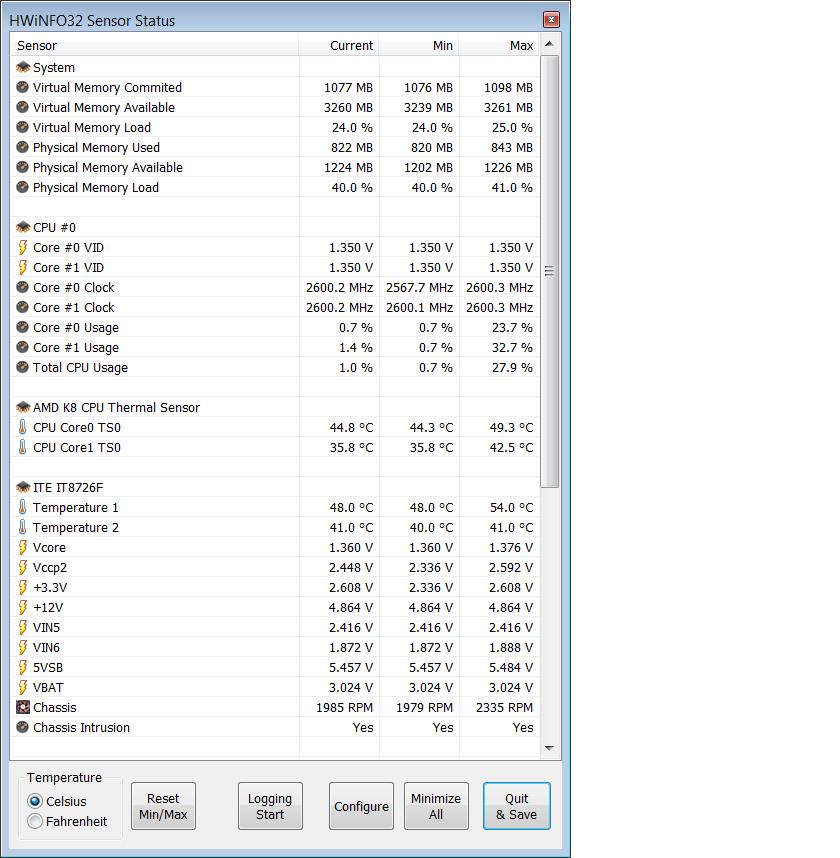The height and width of the screenshot is (858, 840).
Task: Click the Temperature 1 thermometer icon
Action: [x=22, y=507]
